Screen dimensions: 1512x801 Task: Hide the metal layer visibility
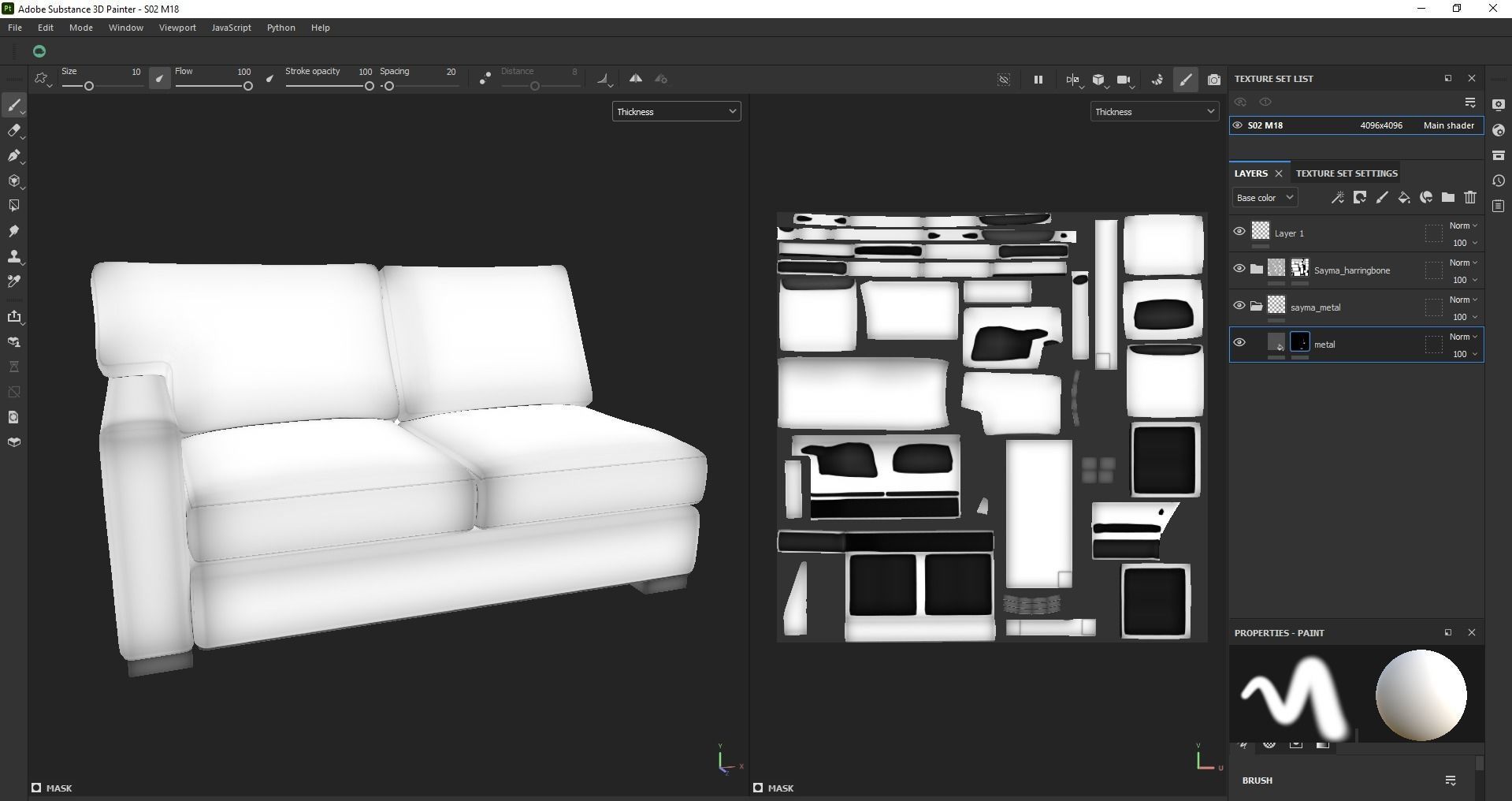1239,343
